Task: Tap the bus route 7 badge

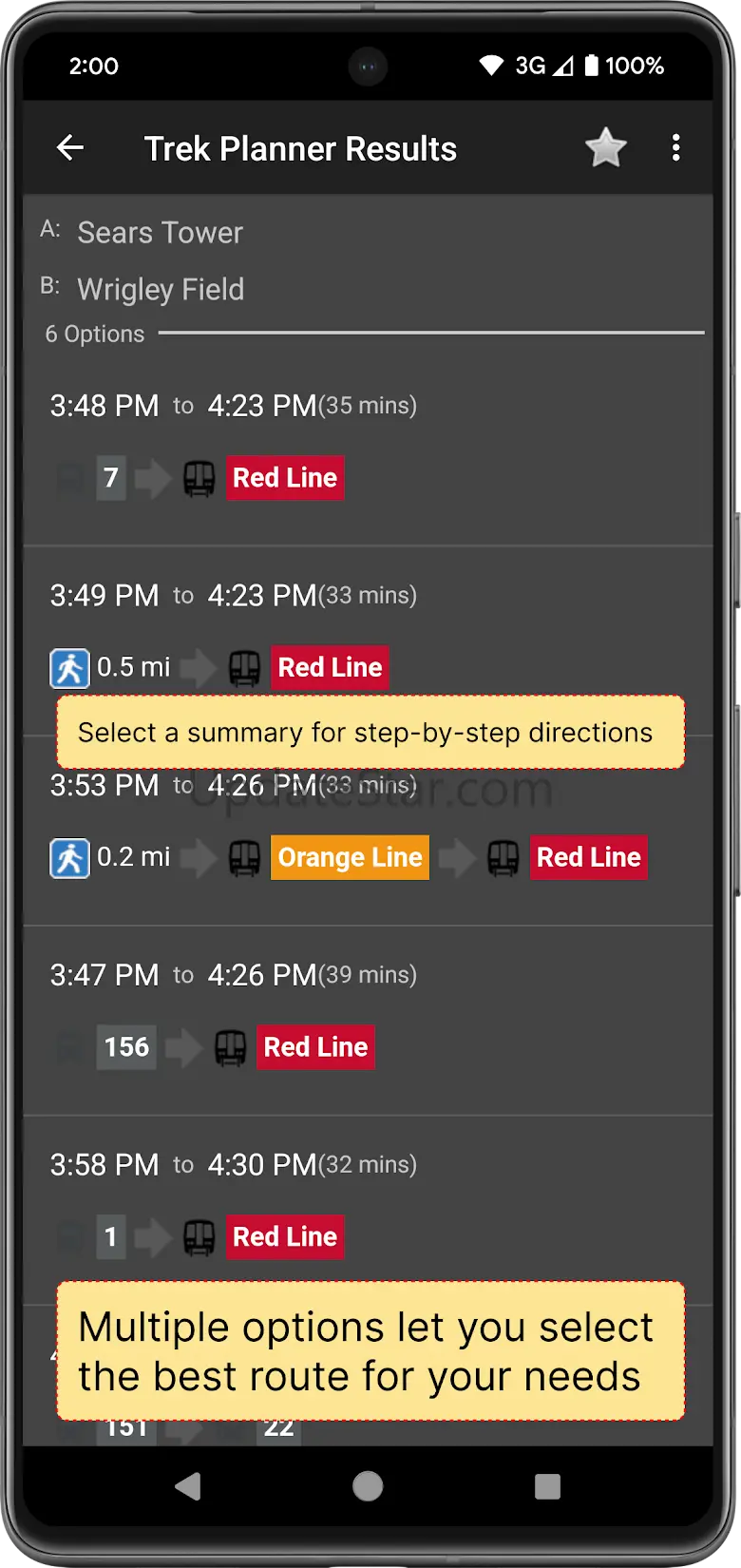Action: (x=111, y=477)
